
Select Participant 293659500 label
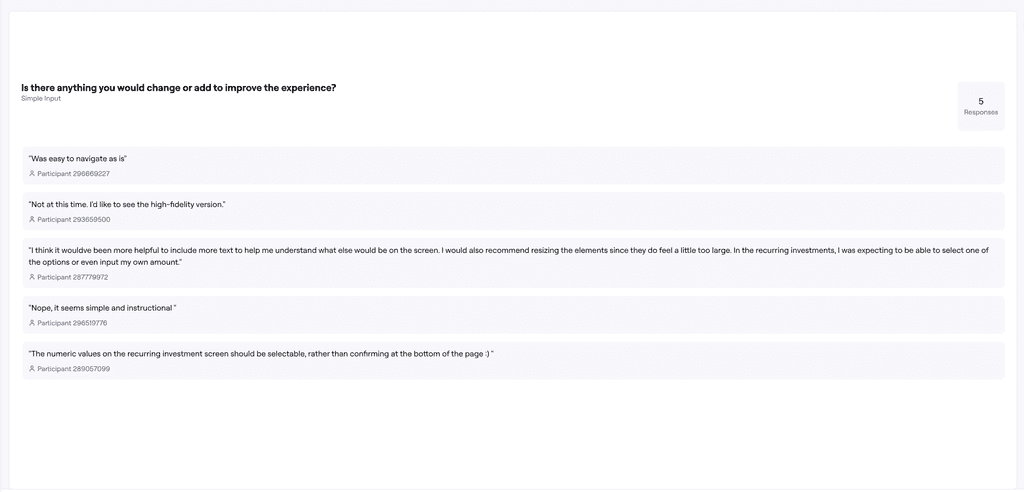pos(74,220)
